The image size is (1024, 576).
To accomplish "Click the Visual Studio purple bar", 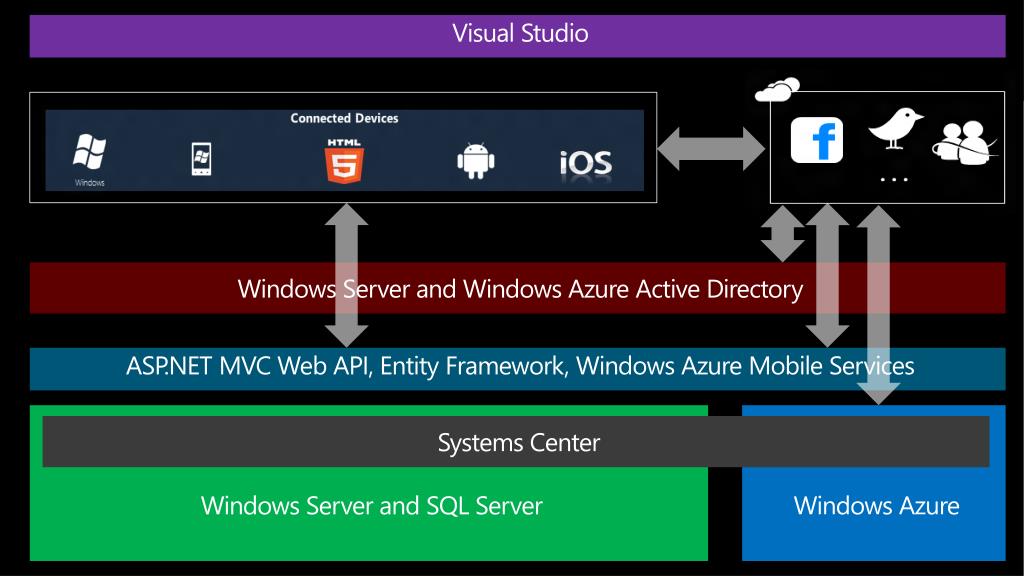I will coord(517,36).
